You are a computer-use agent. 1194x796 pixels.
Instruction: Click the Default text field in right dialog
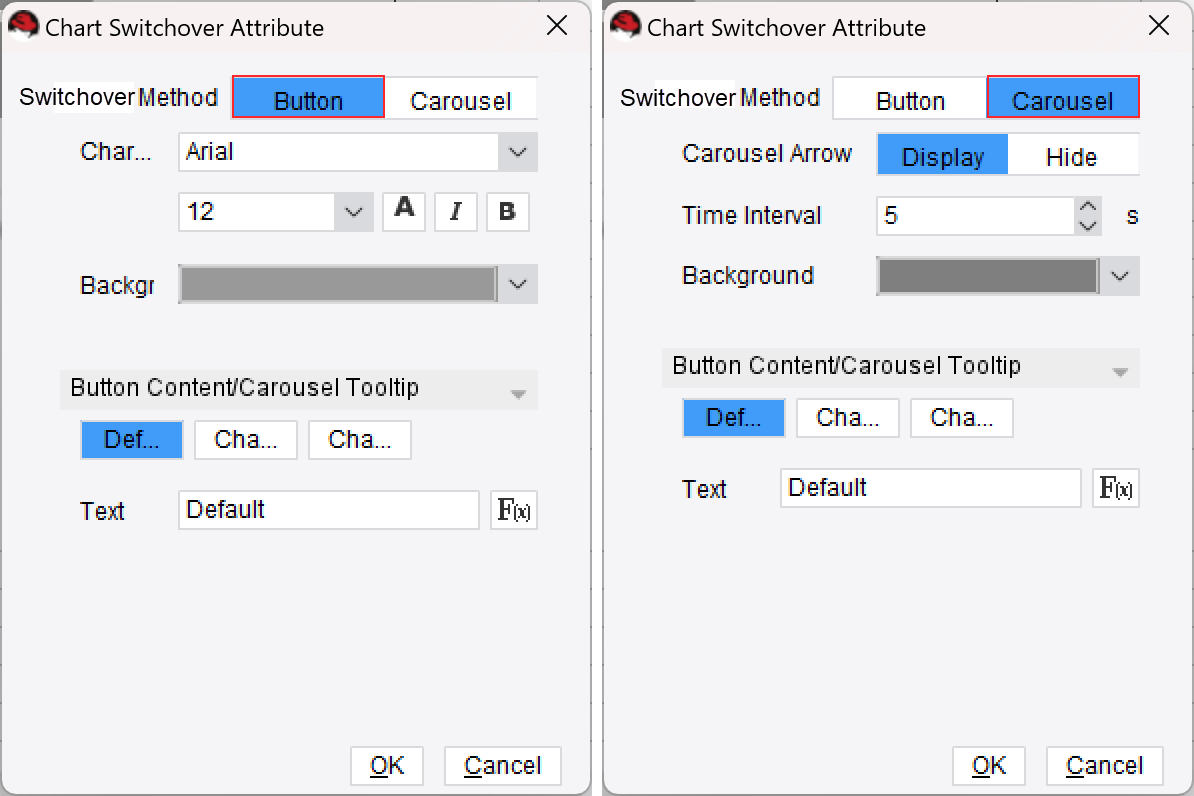click(x=931, y=488)
